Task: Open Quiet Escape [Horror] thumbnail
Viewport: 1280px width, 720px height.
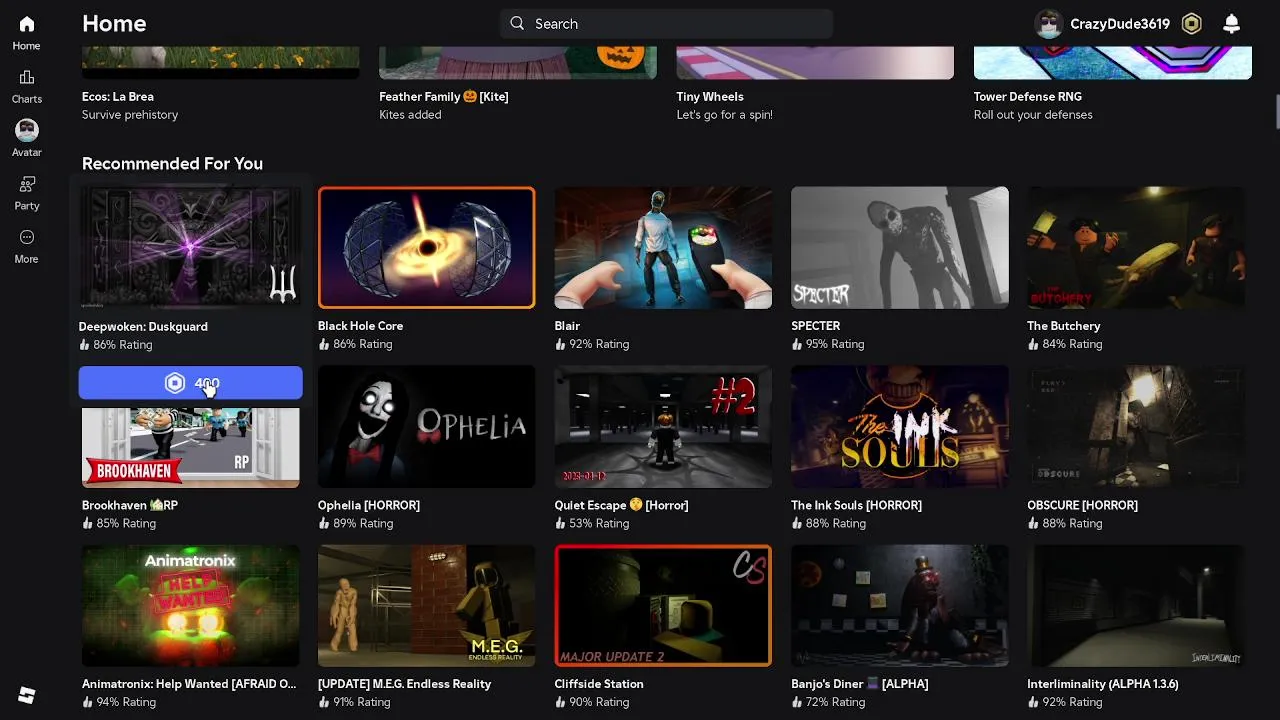Action: (663, 427)
